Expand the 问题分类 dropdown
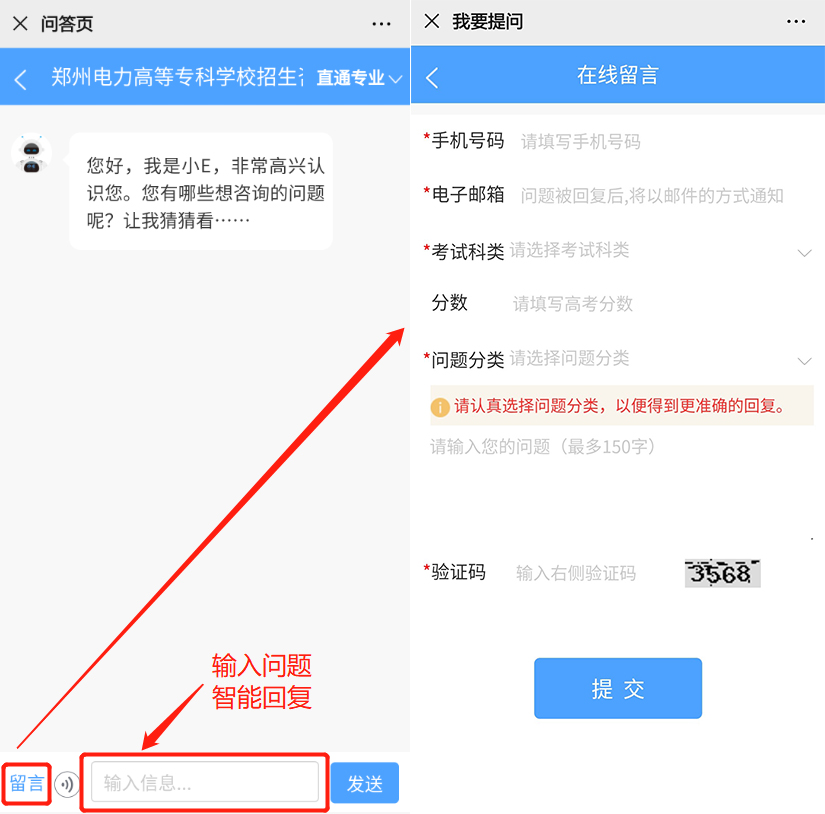 pos(661,359)
